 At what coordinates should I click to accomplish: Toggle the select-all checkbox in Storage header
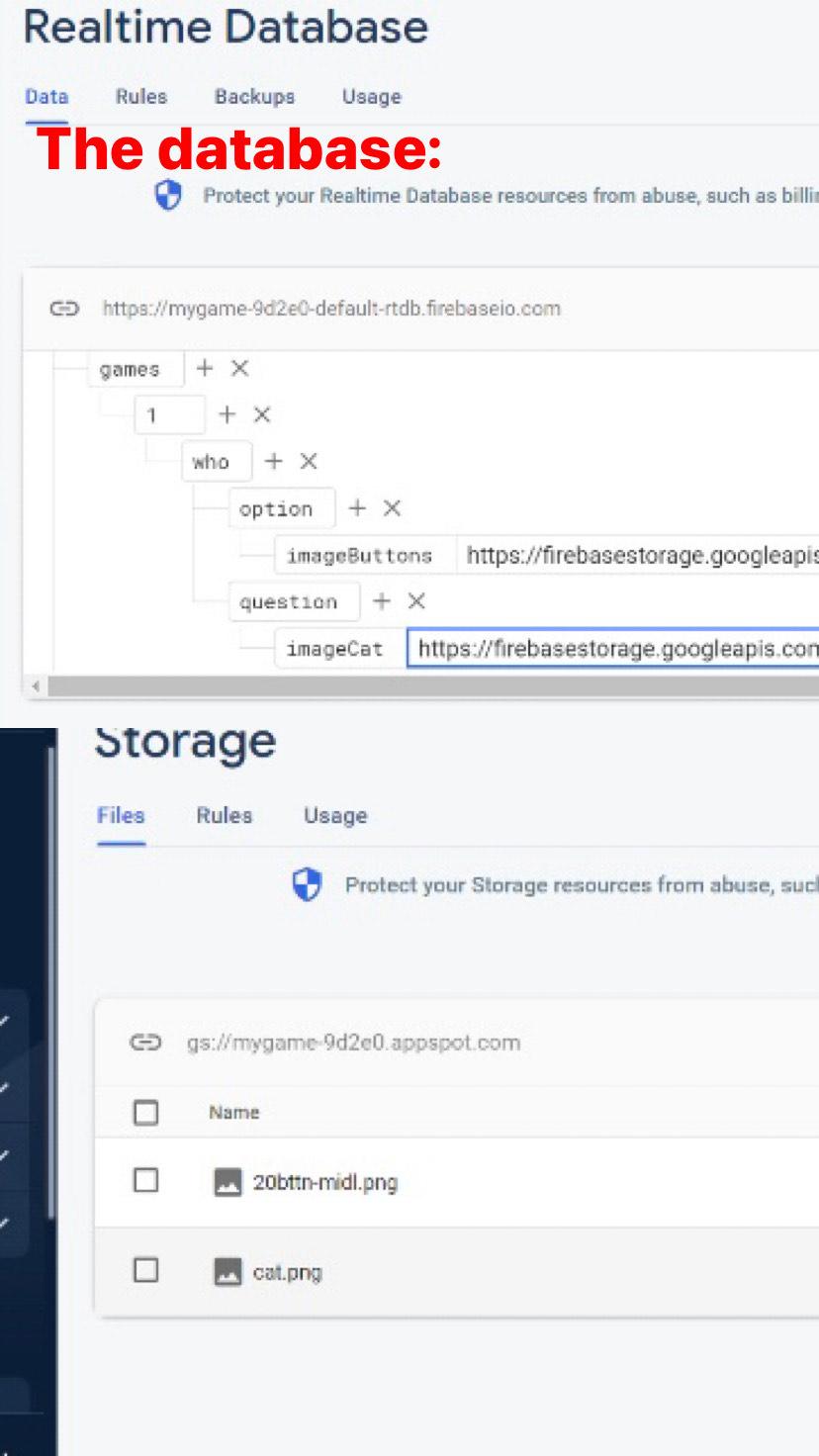click(145, 1112)
